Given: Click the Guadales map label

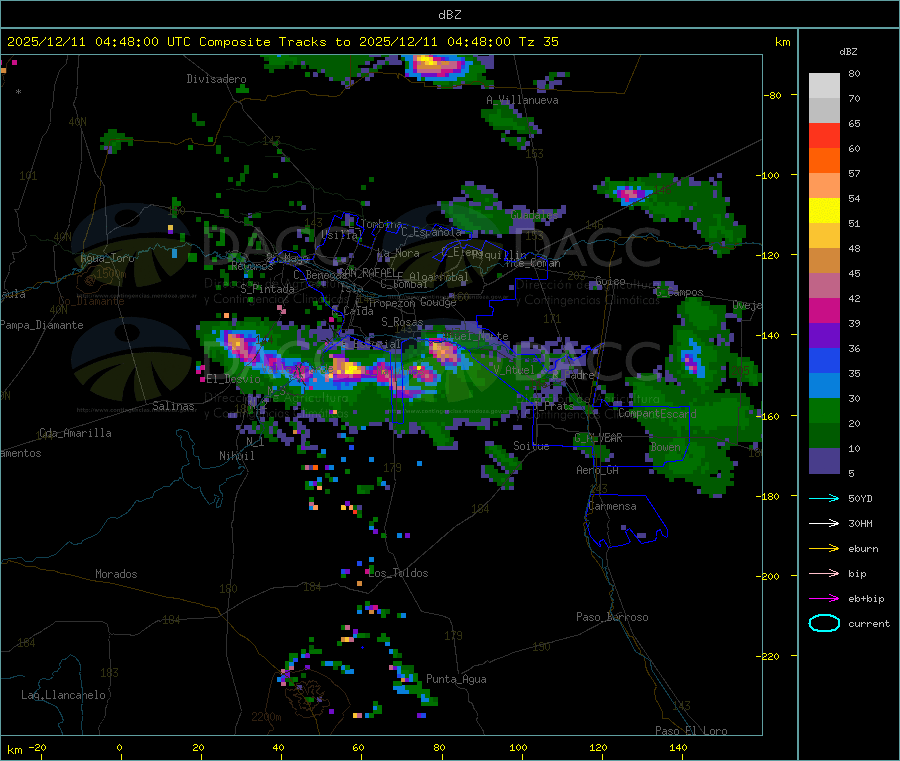Looking at the screenshot, I should click(x=534, y=215).
